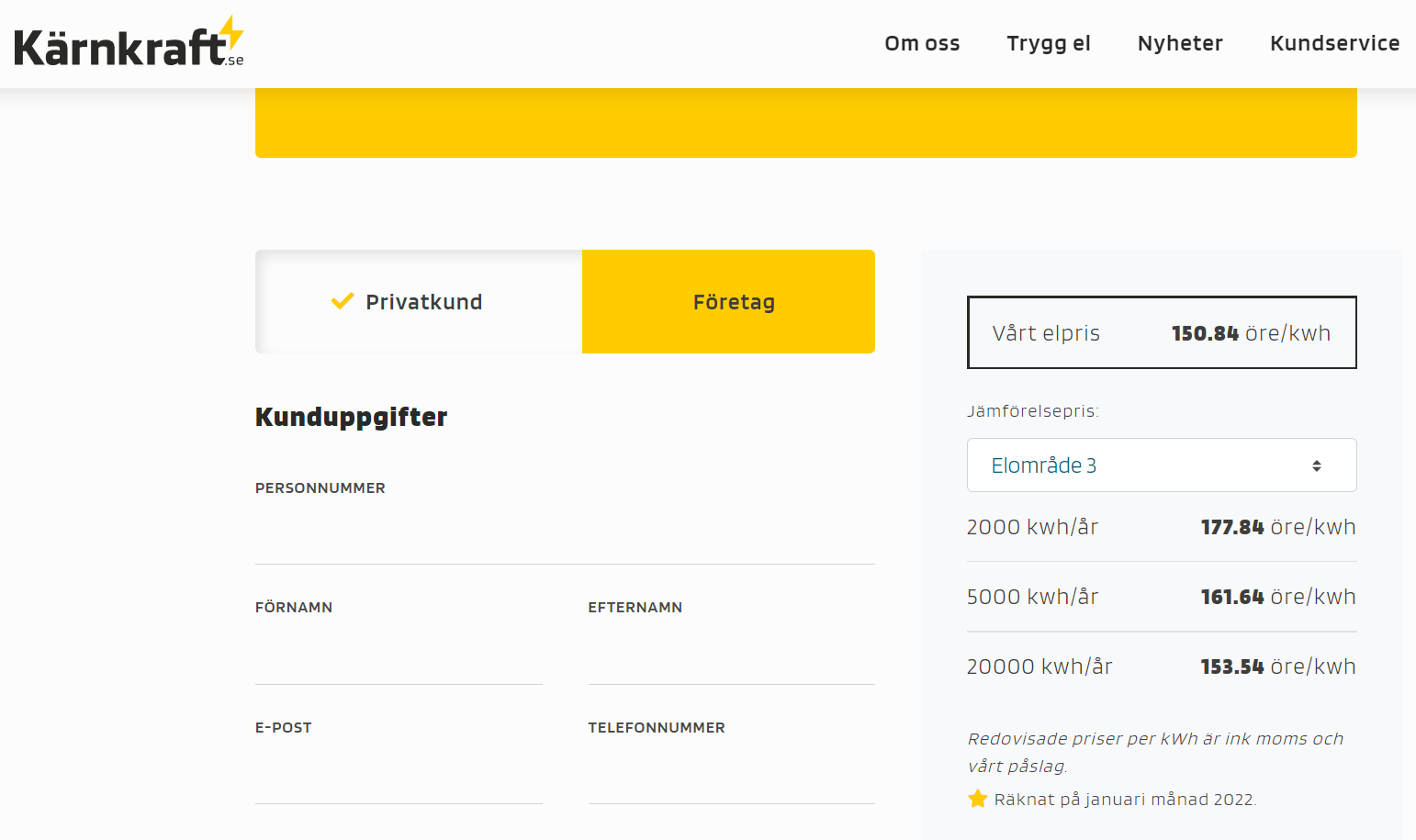Select the E-post input field
The height and width of the screenshot is (840, 1416).
point(399,778)
